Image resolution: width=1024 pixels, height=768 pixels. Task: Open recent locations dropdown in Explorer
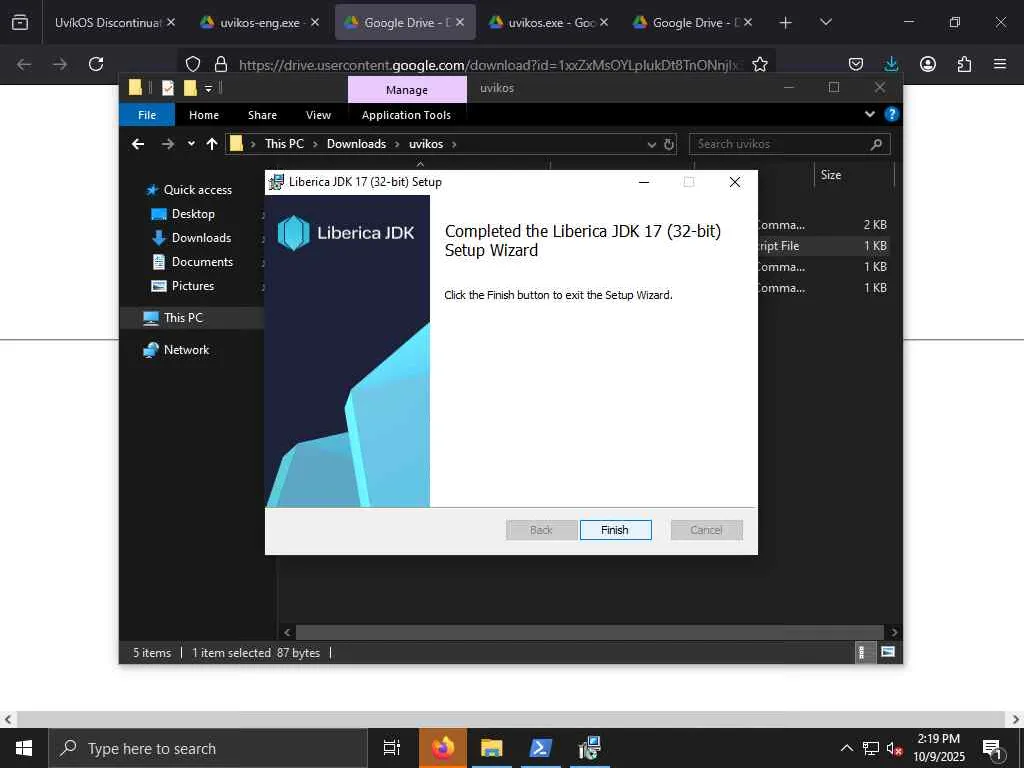(x=191, y=144)
